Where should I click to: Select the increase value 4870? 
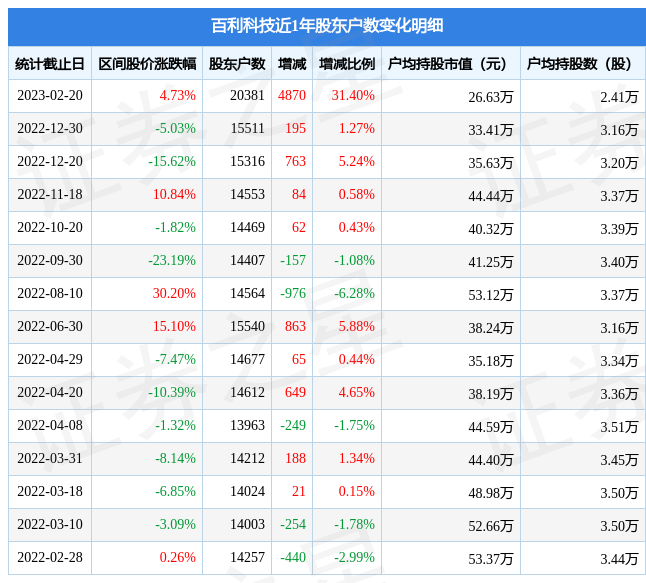292,96
